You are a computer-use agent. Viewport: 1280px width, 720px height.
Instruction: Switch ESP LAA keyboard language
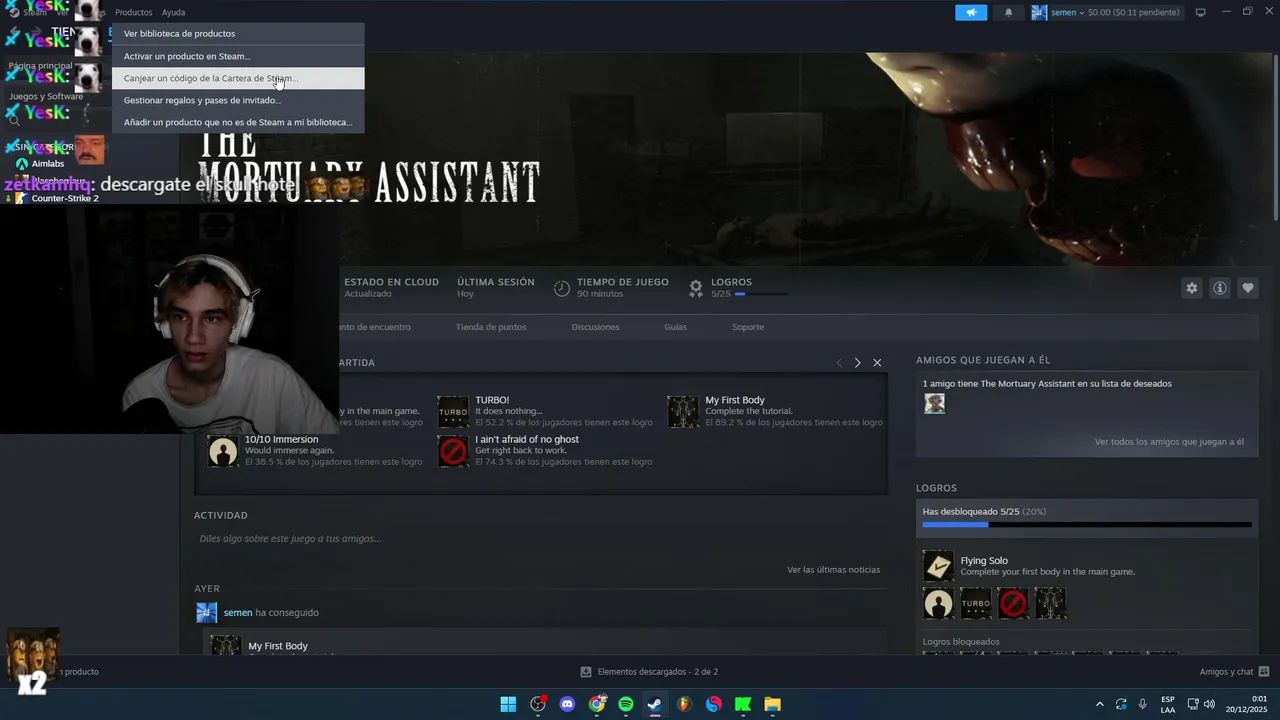pos(1168,704)
